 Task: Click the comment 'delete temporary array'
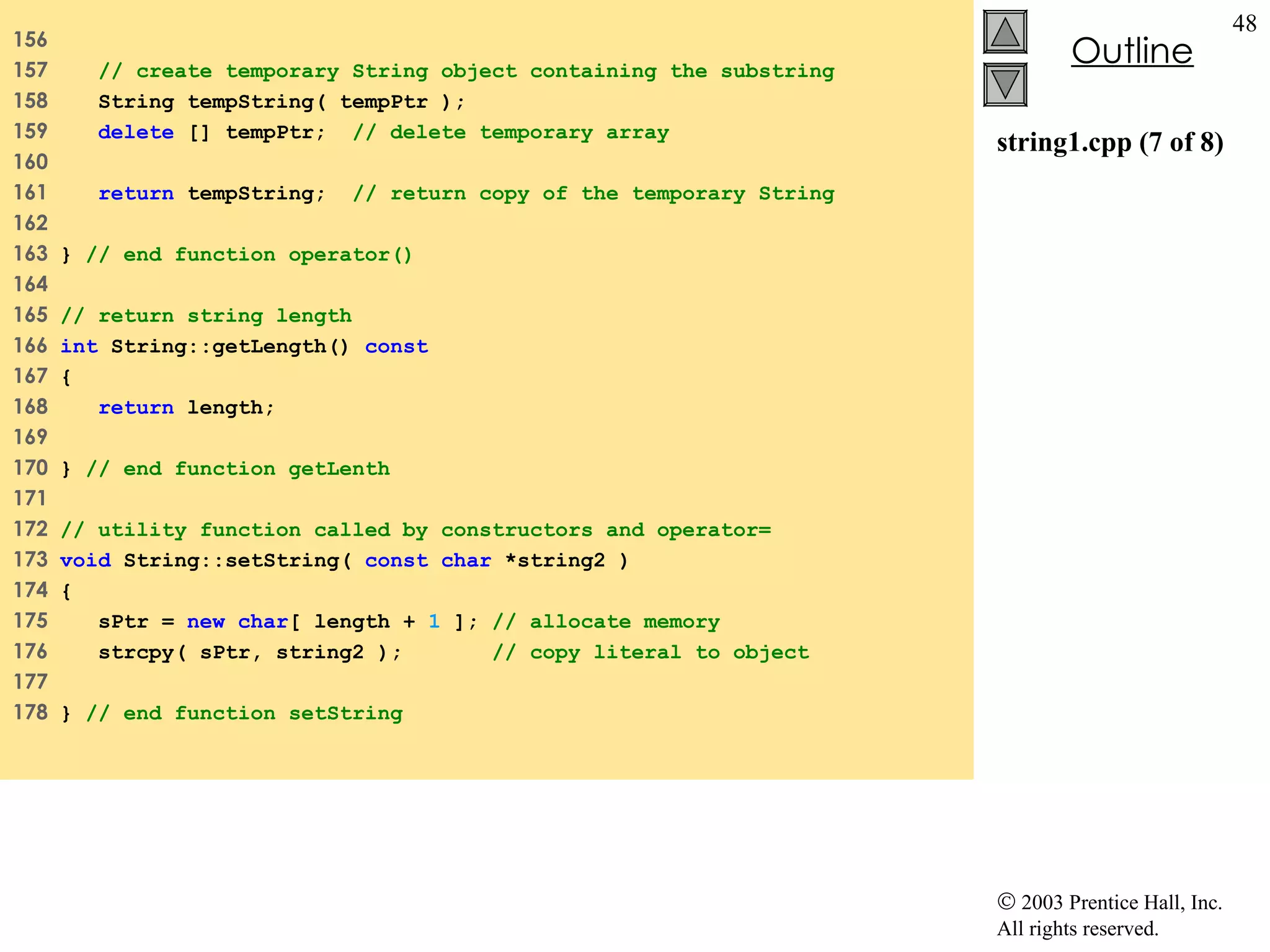point(511,133)
